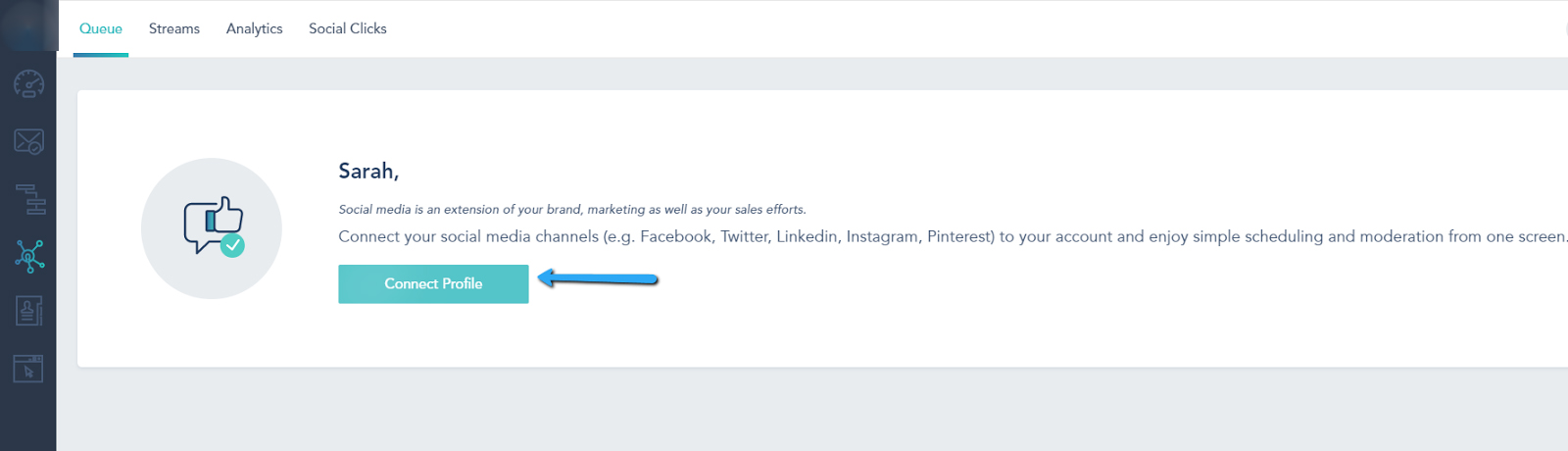Open the dashboard gauge icon in sidebar
1568x451 pixels.
click(28, 84)
